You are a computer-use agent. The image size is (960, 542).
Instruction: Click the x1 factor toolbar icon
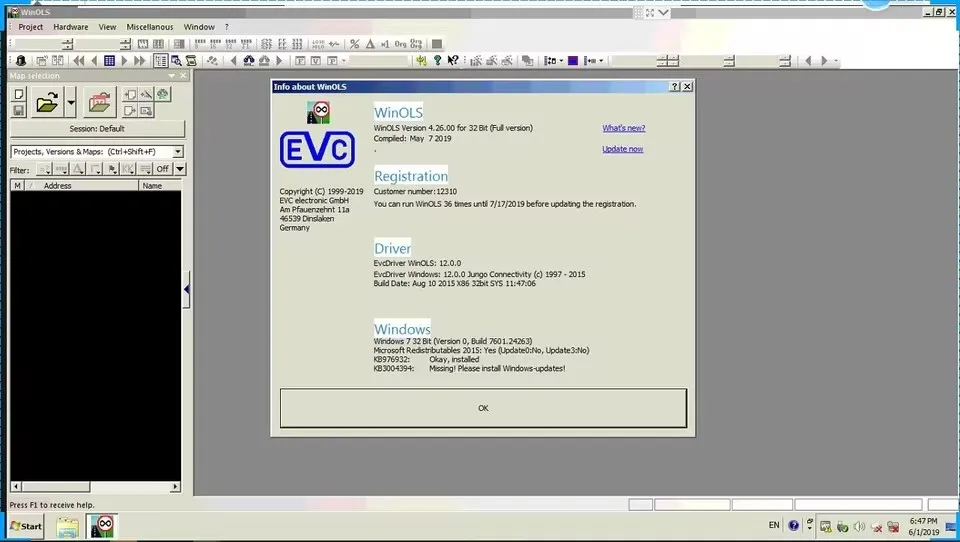[x=385, y=44]
